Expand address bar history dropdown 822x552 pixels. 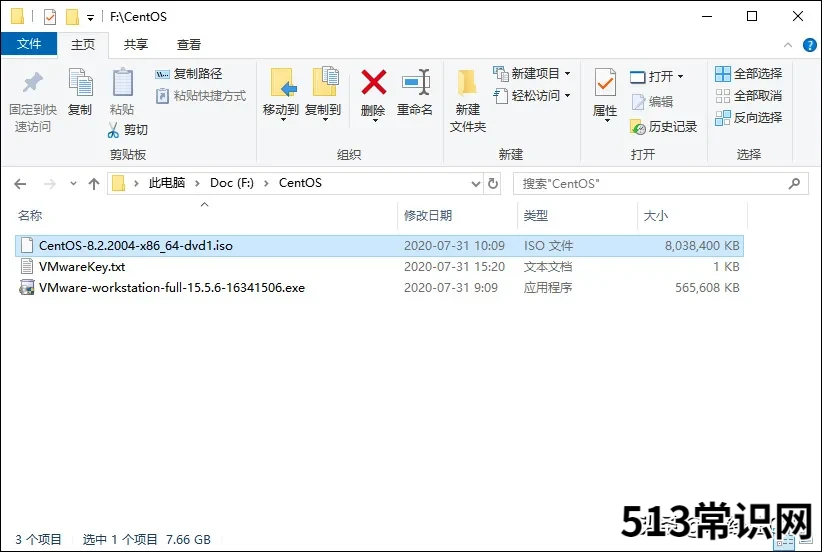click(x=475, y=184)
